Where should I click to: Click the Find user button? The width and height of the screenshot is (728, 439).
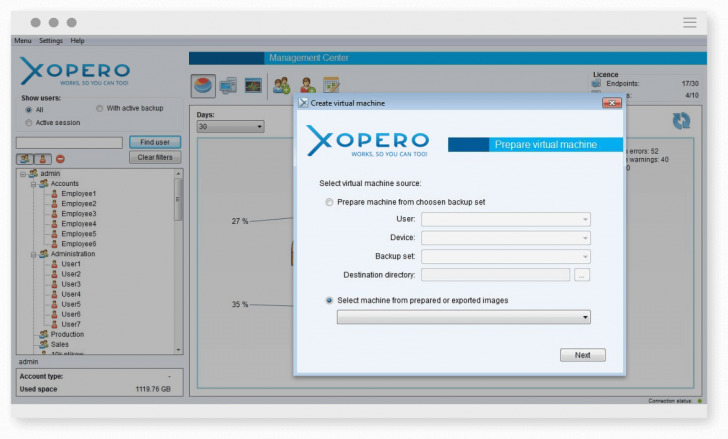154,142
